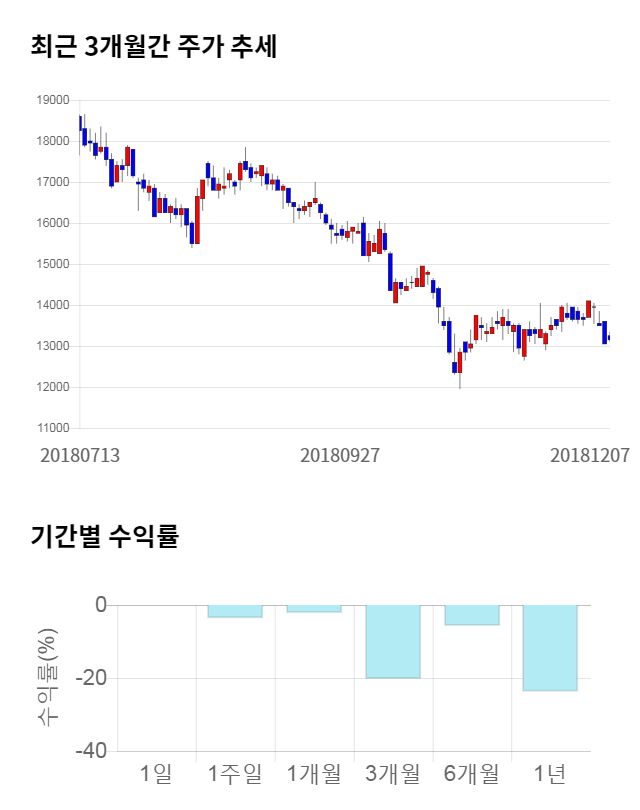640x810 pixels.
Task: Select the 3개월 return bar
Action: [x=393, y=641]
